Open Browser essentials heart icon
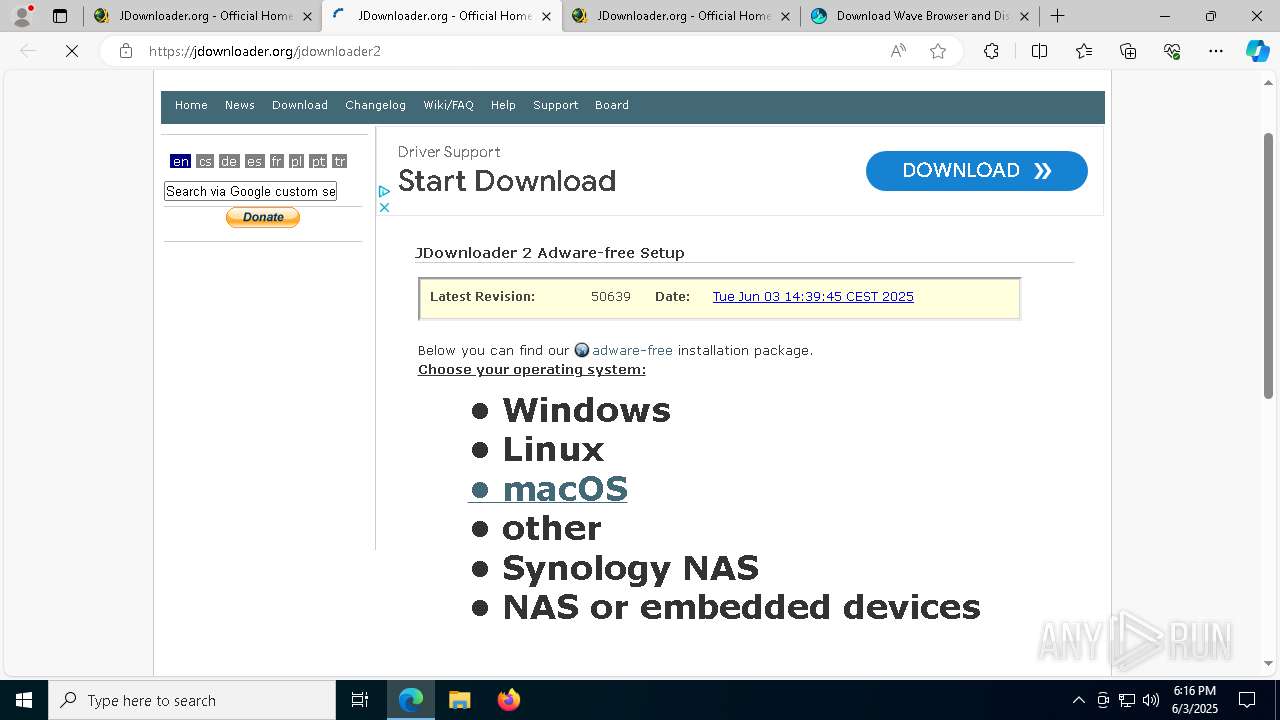The image size is (1280, 720). pyautogui.click(x=1172, y=51)
